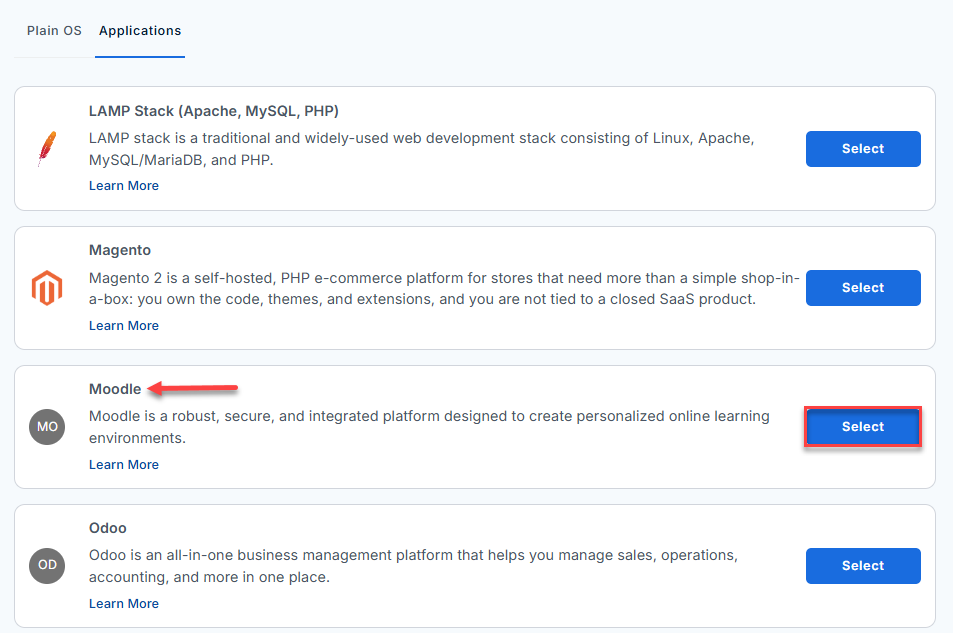This screenshot has width=953, height=633.
Task: Click the MO avatar icon for Moodle
Action: [47, 427]
